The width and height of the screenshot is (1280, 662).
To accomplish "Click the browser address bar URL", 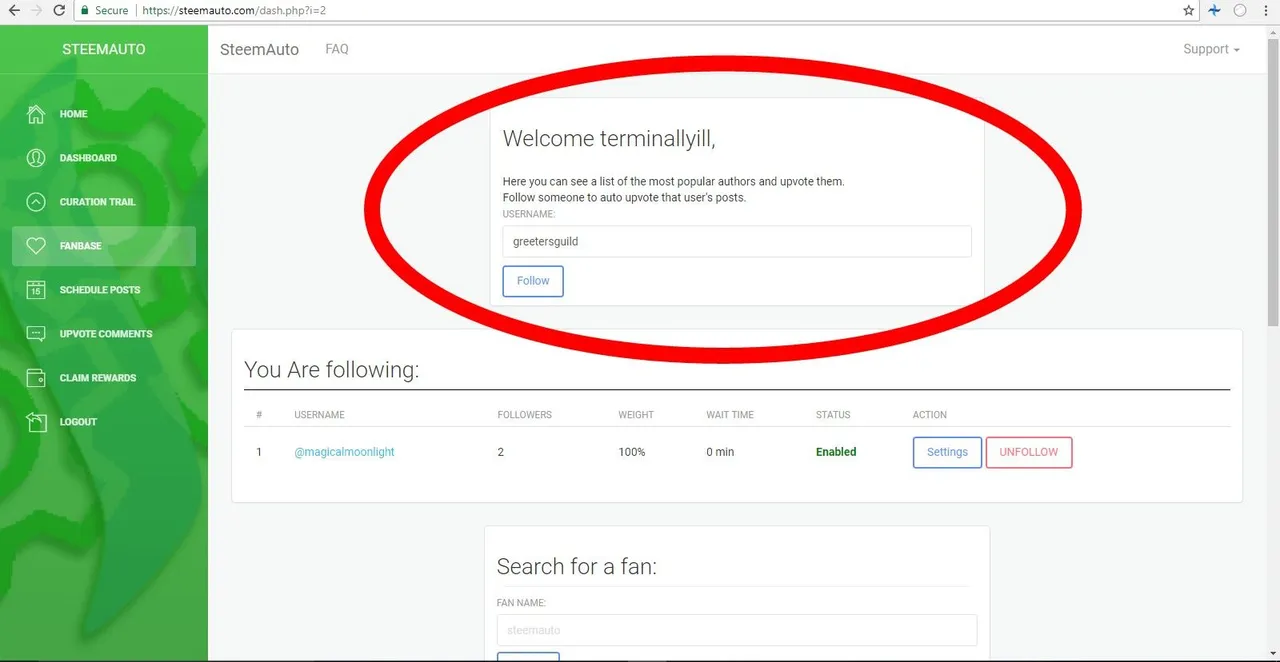I will coord(234,10).
